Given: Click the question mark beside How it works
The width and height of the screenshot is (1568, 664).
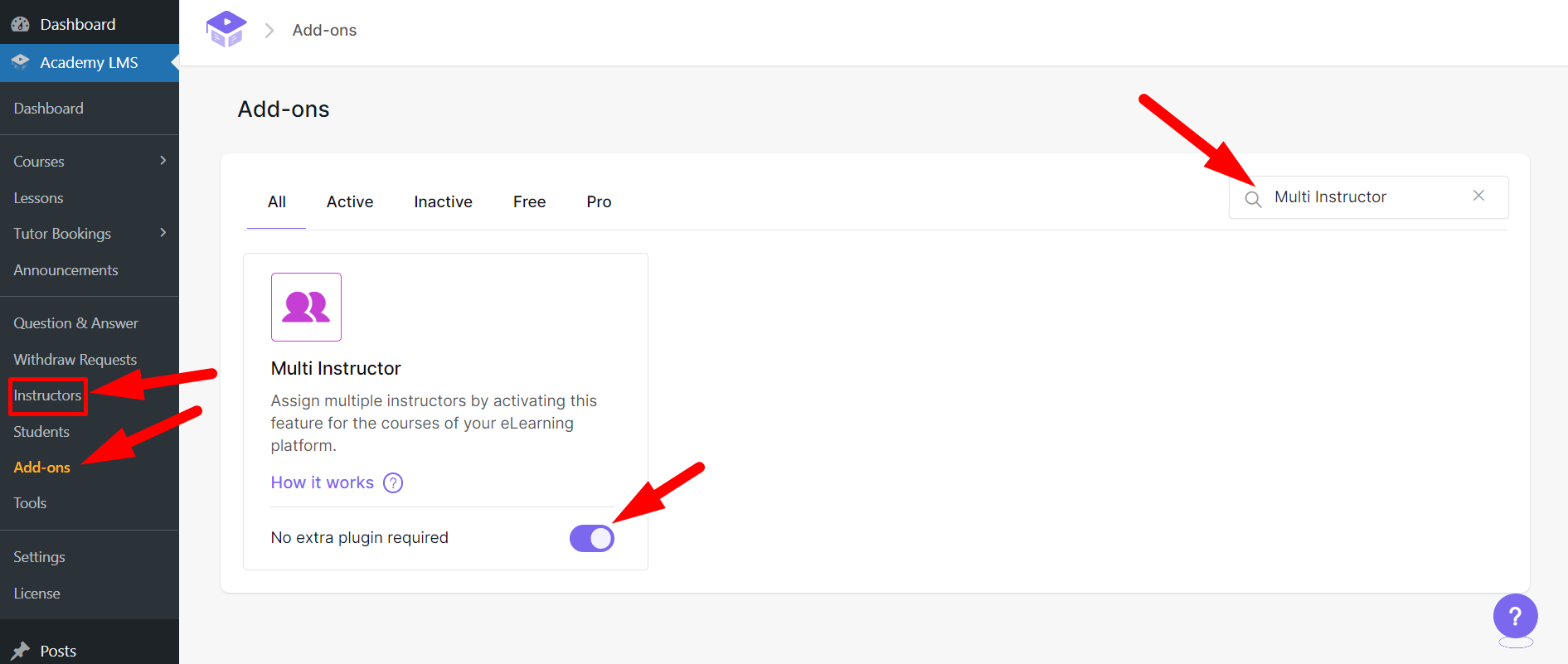Looking at the screenshot, I should click(x=392, y=482).
